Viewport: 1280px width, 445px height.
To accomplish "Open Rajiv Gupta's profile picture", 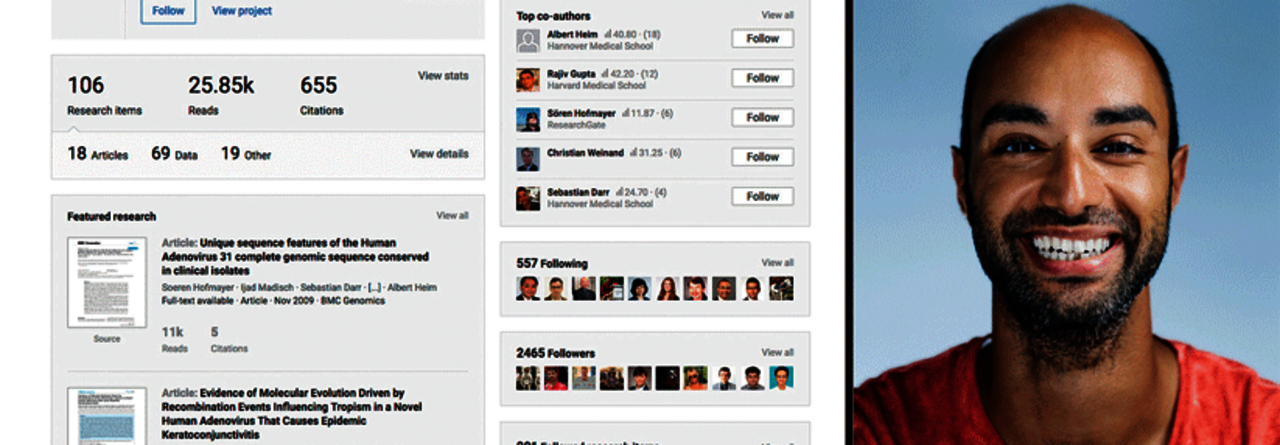I will click(x=528, y=80).
